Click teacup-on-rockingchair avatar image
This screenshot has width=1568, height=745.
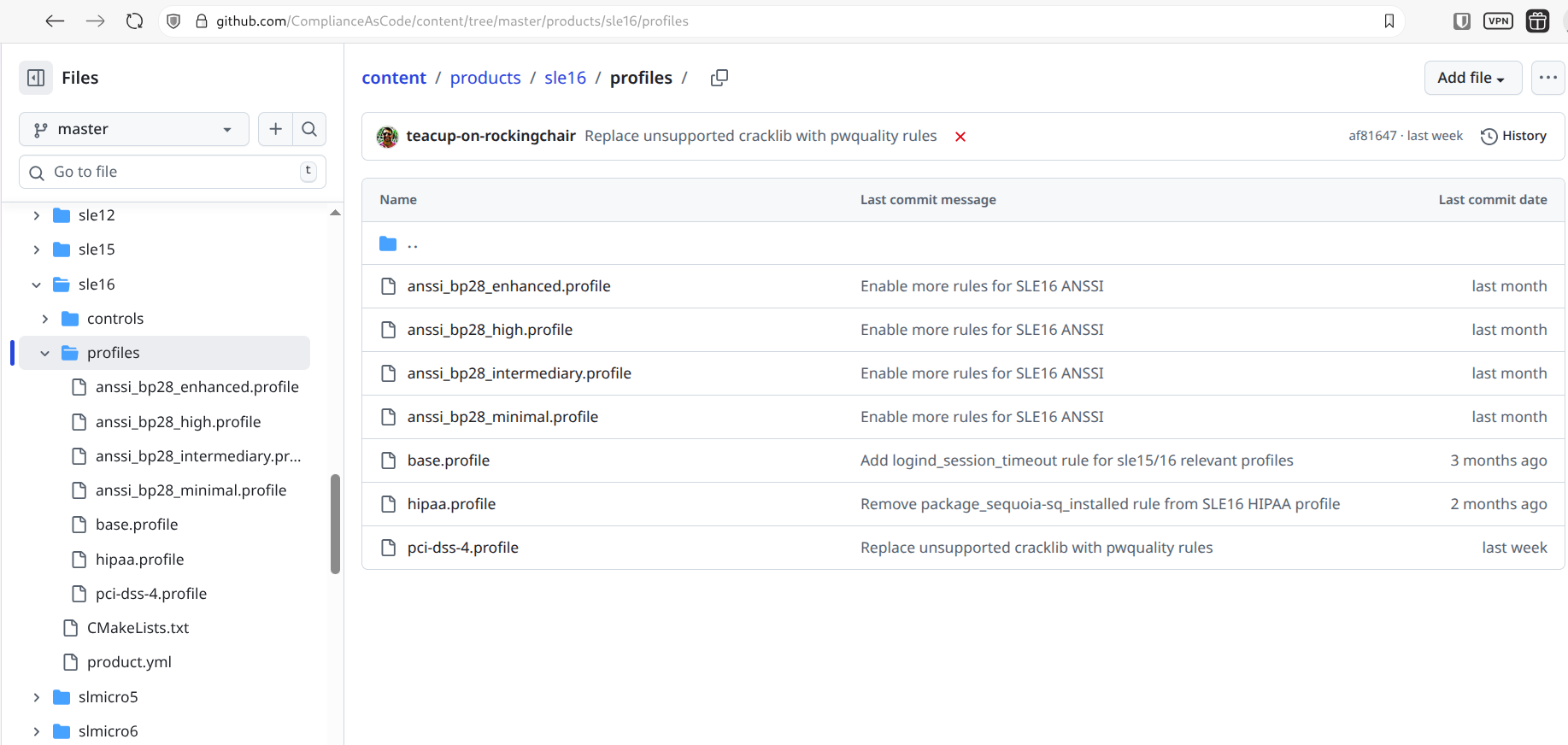coord(388,137)
